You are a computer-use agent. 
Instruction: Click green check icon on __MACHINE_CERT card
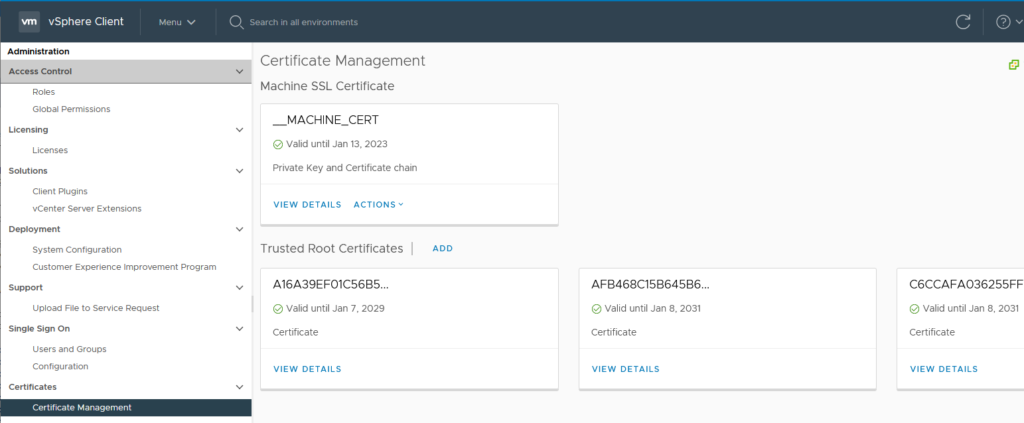(x=278, y=144)
